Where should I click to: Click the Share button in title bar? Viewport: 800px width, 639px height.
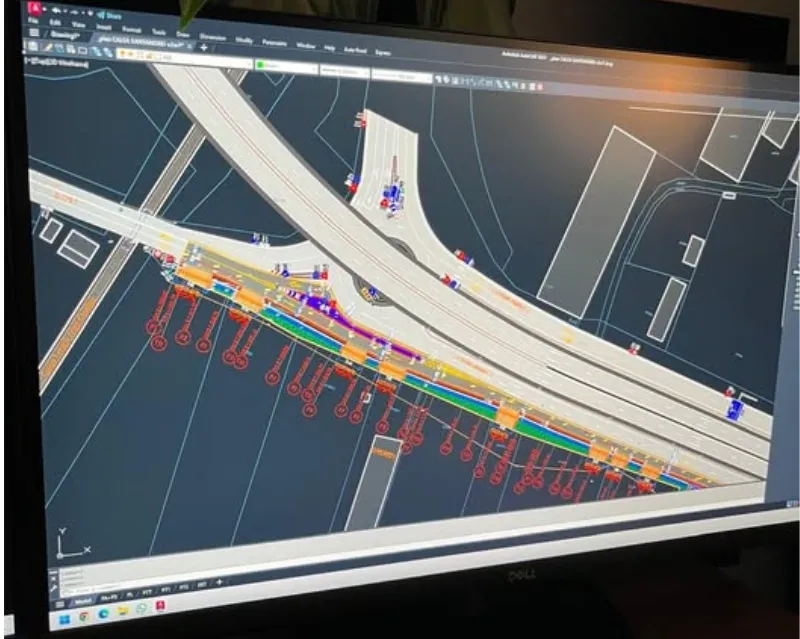[x=111, y=15]
